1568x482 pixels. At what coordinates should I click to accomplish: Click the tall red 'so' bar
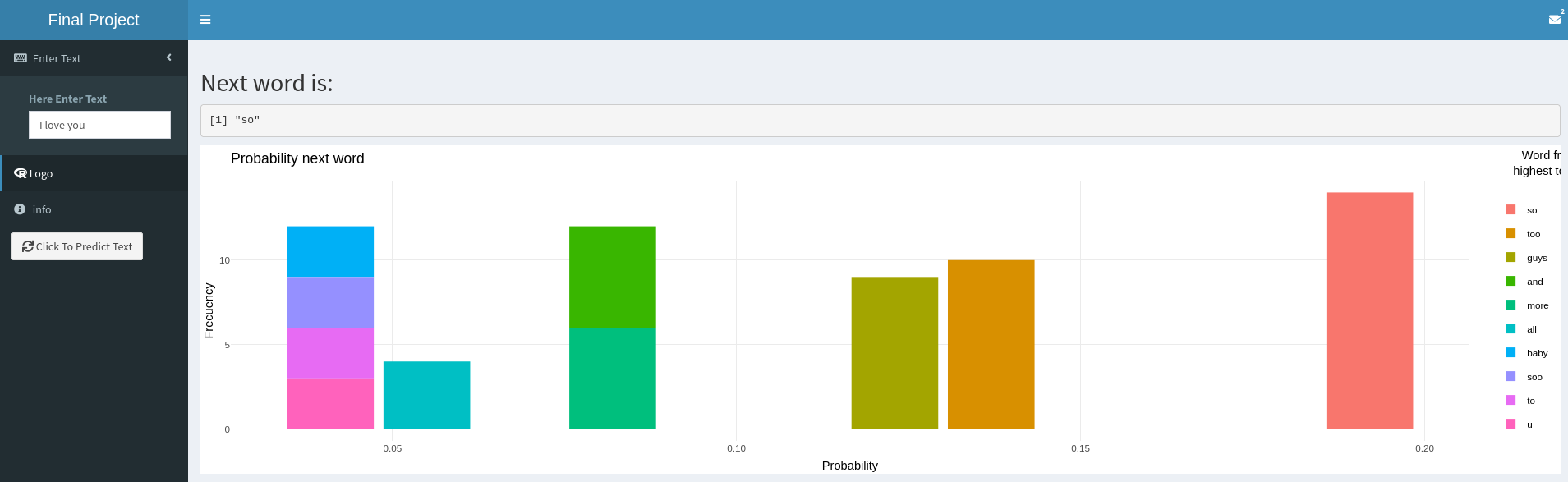pos(1369,310)
